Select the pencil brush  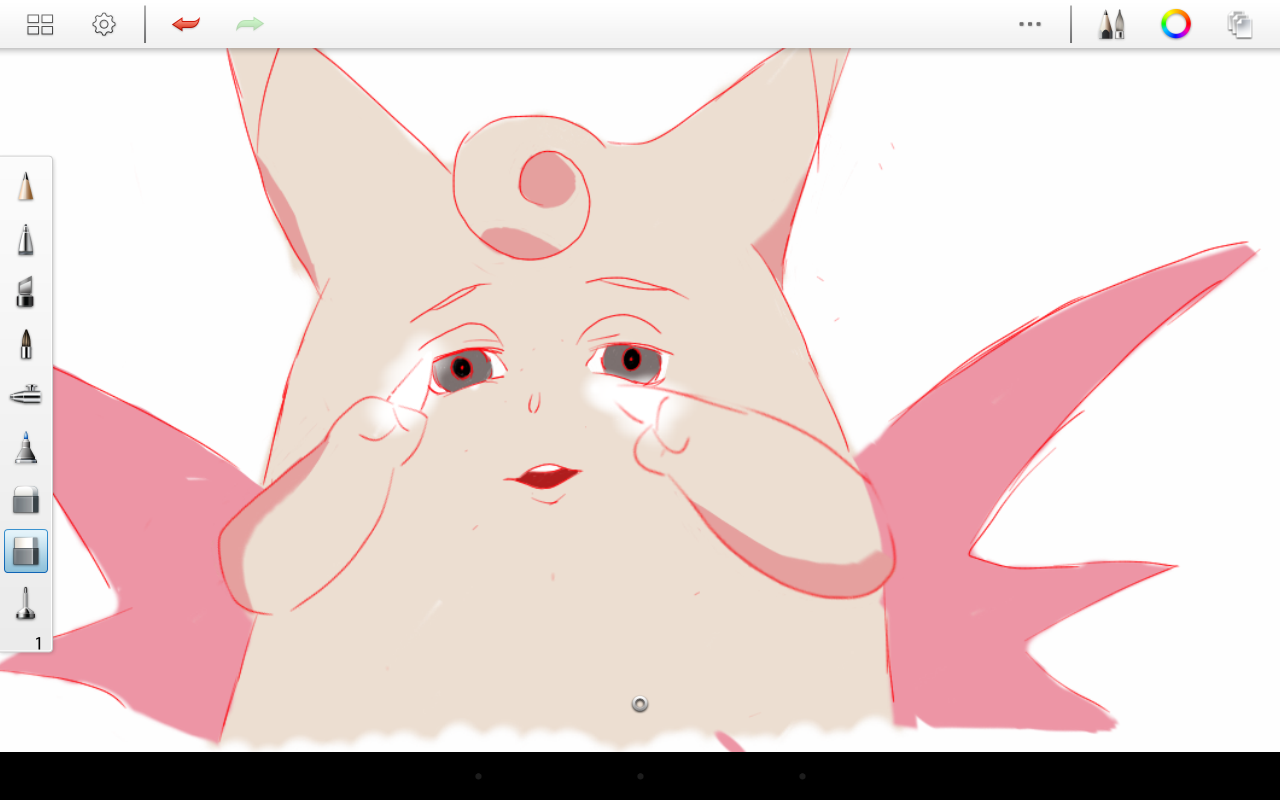26,186
